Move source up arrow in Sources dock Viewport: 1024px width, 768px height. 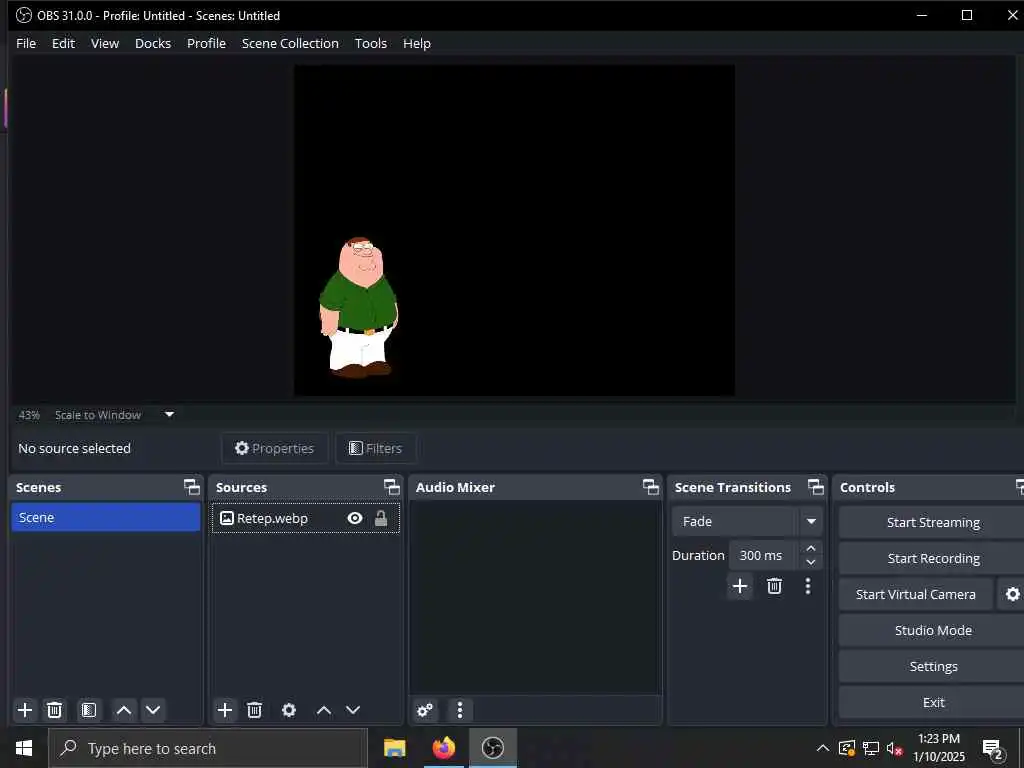point(324,710)
